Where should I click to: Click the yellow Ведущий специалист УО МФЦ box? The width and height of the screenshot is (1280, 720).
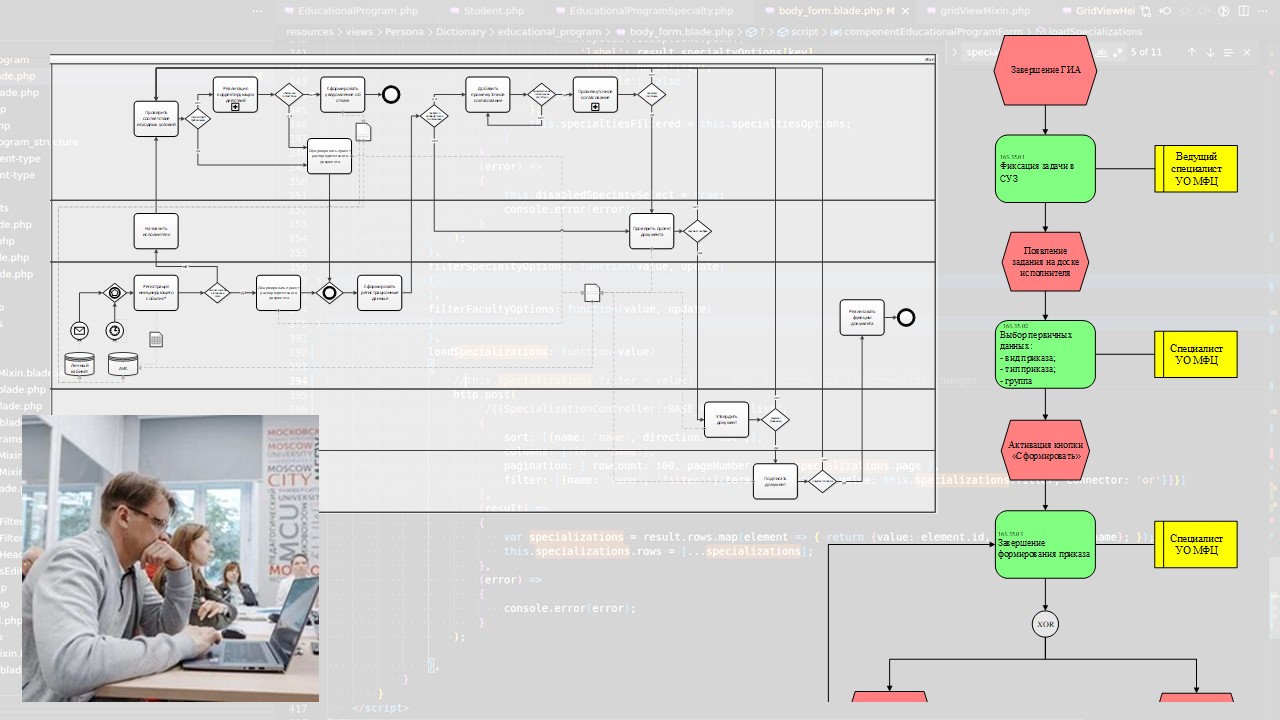click(1196, 168)
